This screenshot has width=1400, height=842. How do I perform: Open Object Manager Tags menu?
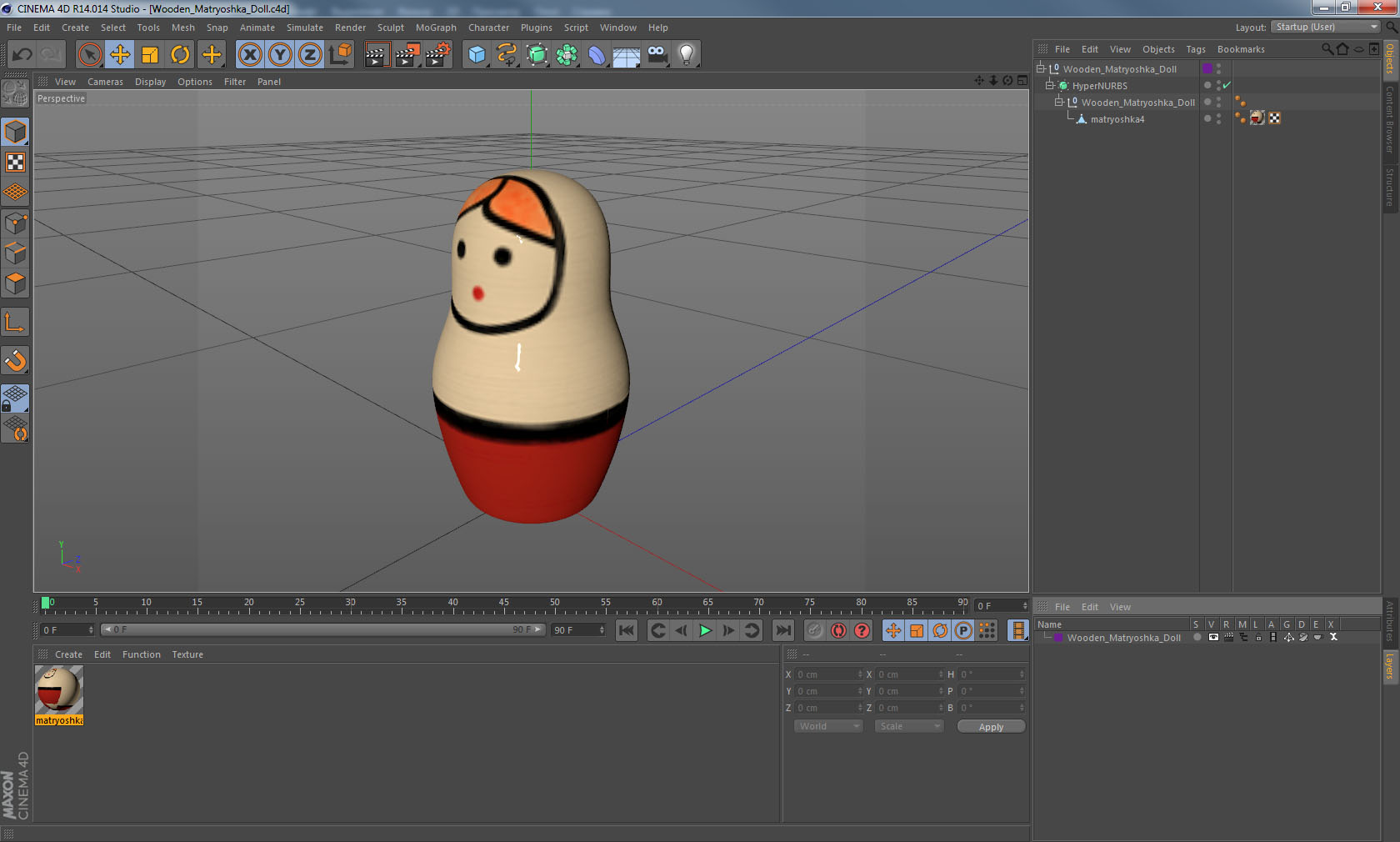pos(1196,49)
